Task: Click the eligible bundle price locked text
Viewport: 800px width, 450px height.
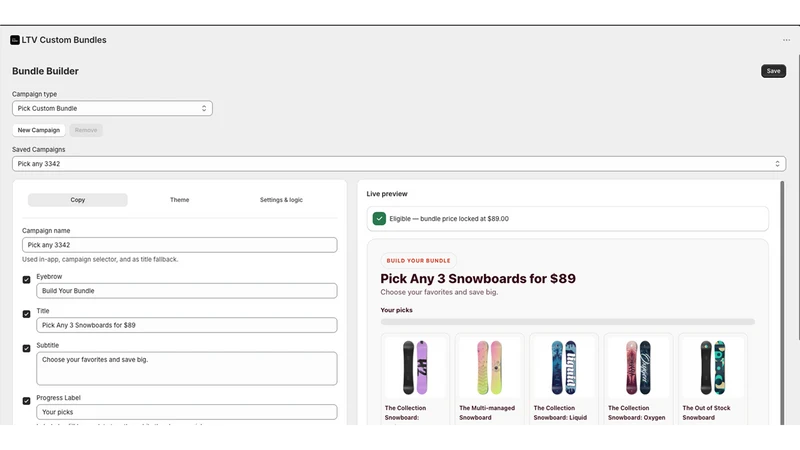Action: (449, 218)
